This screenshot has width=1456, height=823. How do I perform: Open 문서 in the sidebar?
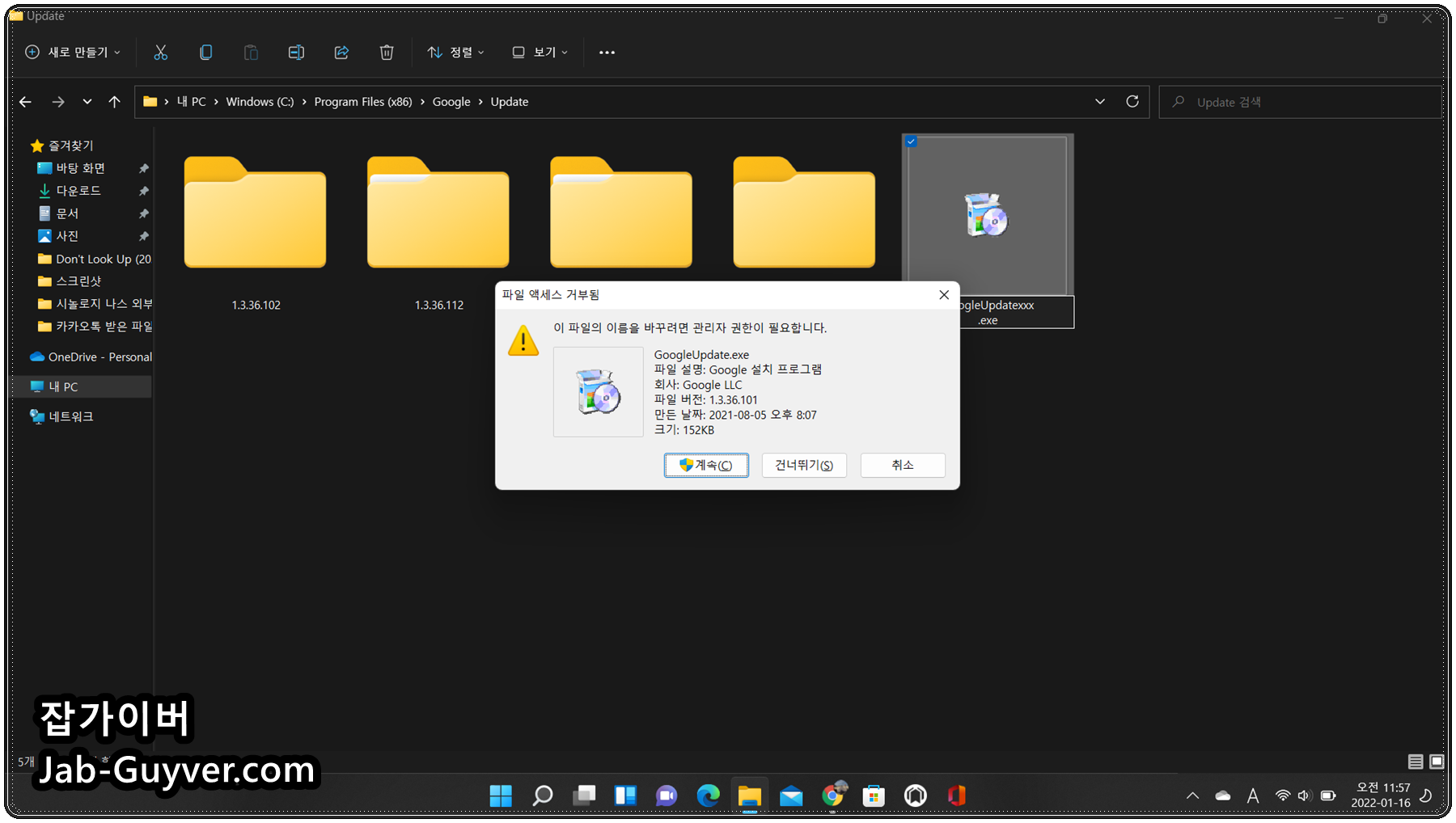(67, 213)
